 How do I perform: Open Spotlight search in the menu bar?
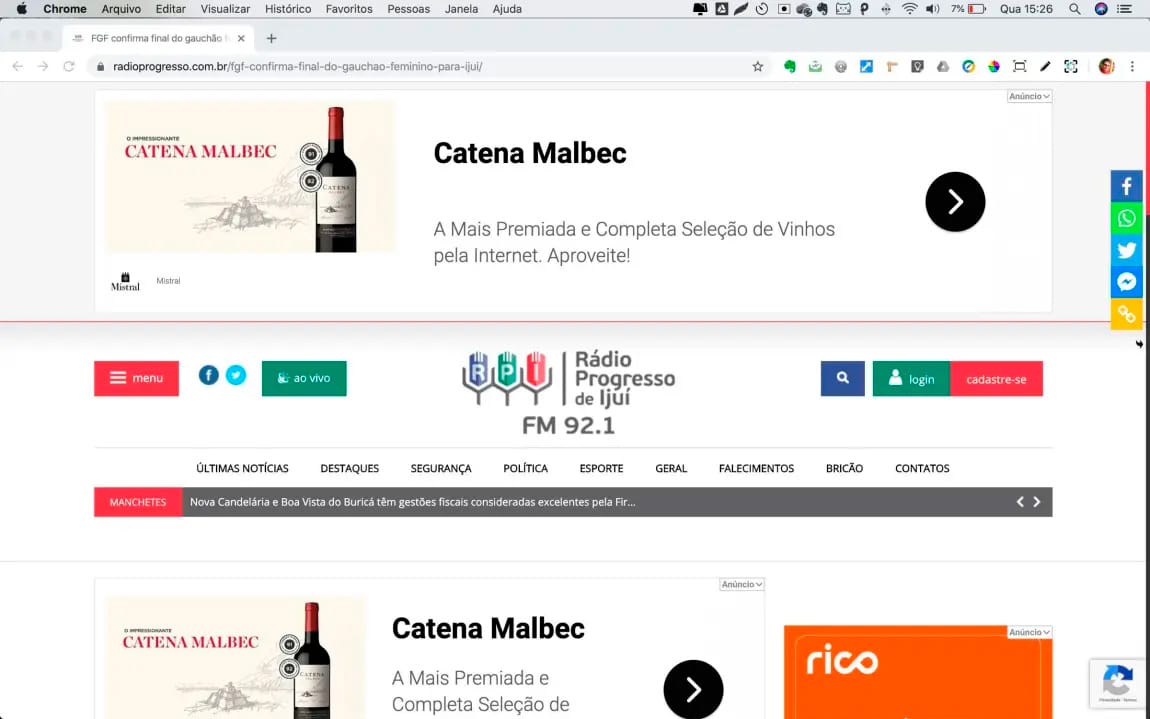pyautogui.click(x=1074, y=9)
